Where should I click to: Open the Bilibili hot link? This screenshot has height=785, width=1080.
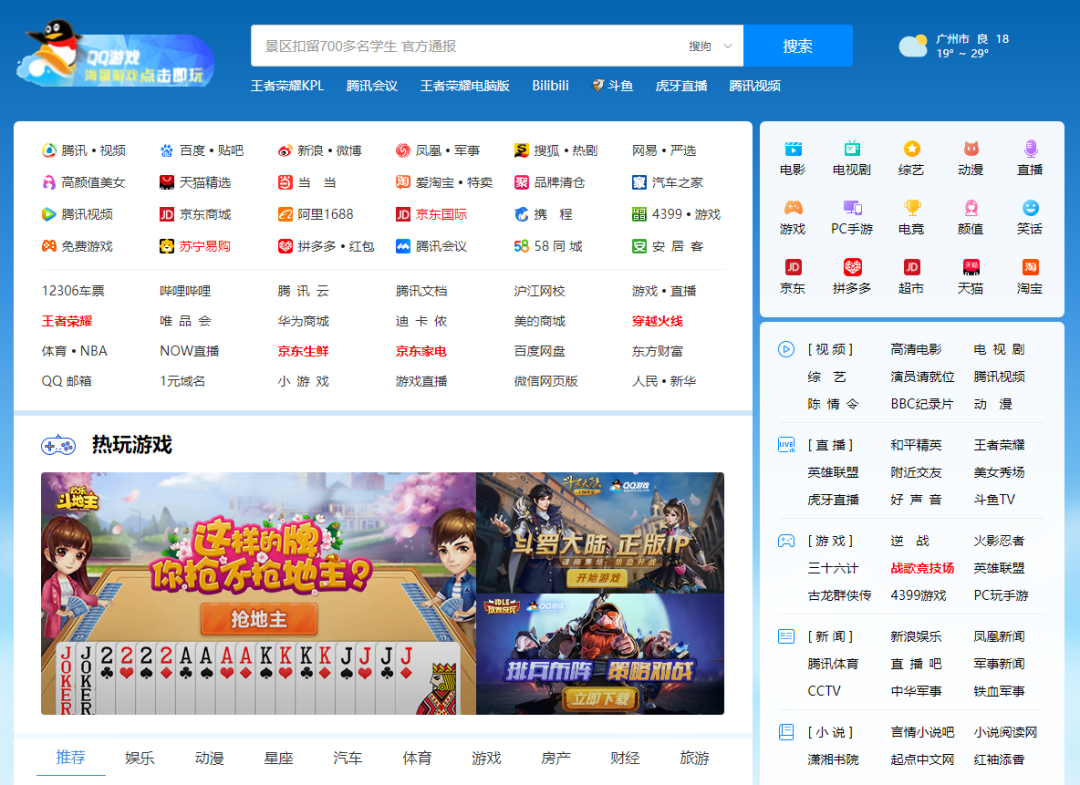pos(550,85)
